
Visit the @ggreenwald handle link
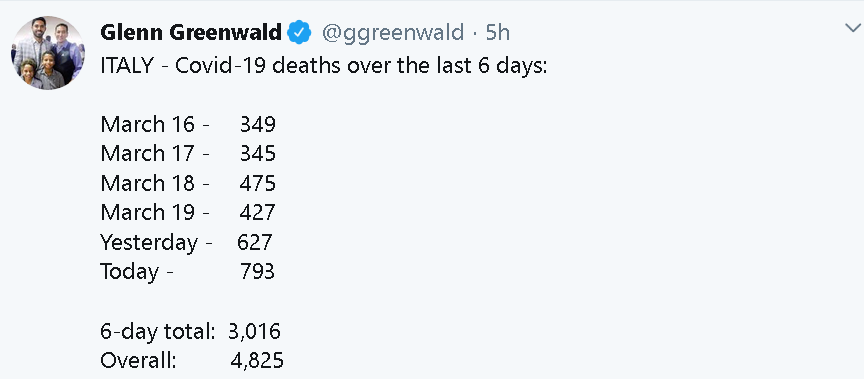pos(392,34)
